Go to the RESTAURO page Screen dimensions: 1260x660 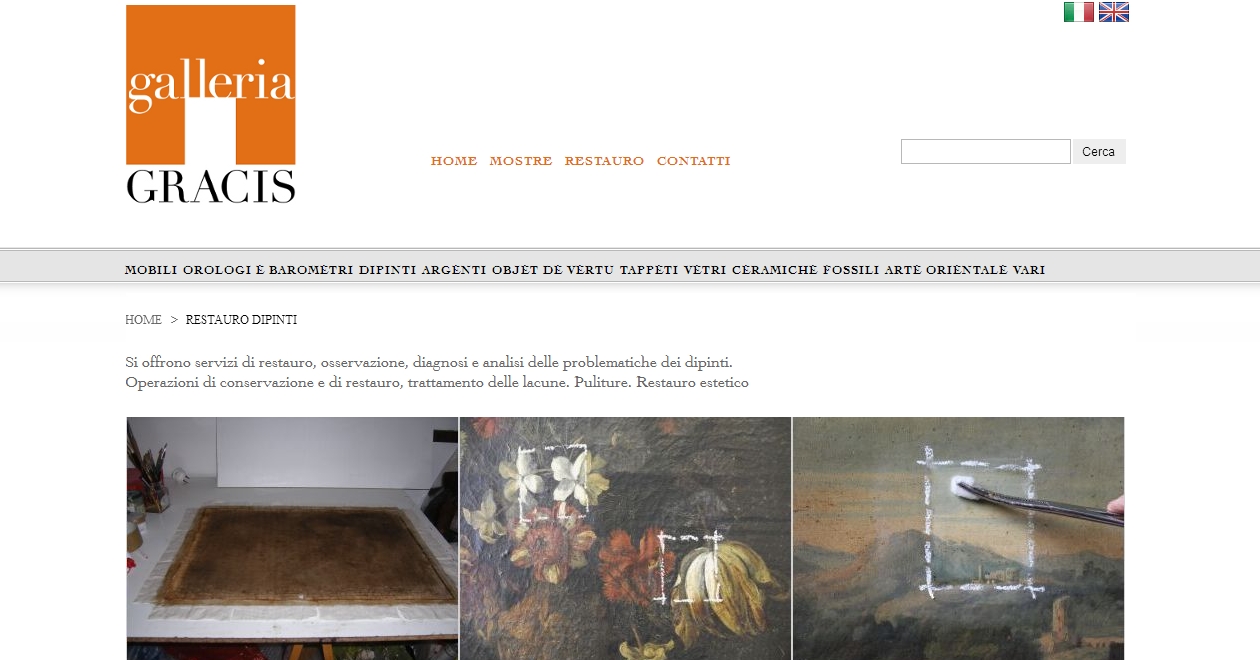(x=604, y=161)
